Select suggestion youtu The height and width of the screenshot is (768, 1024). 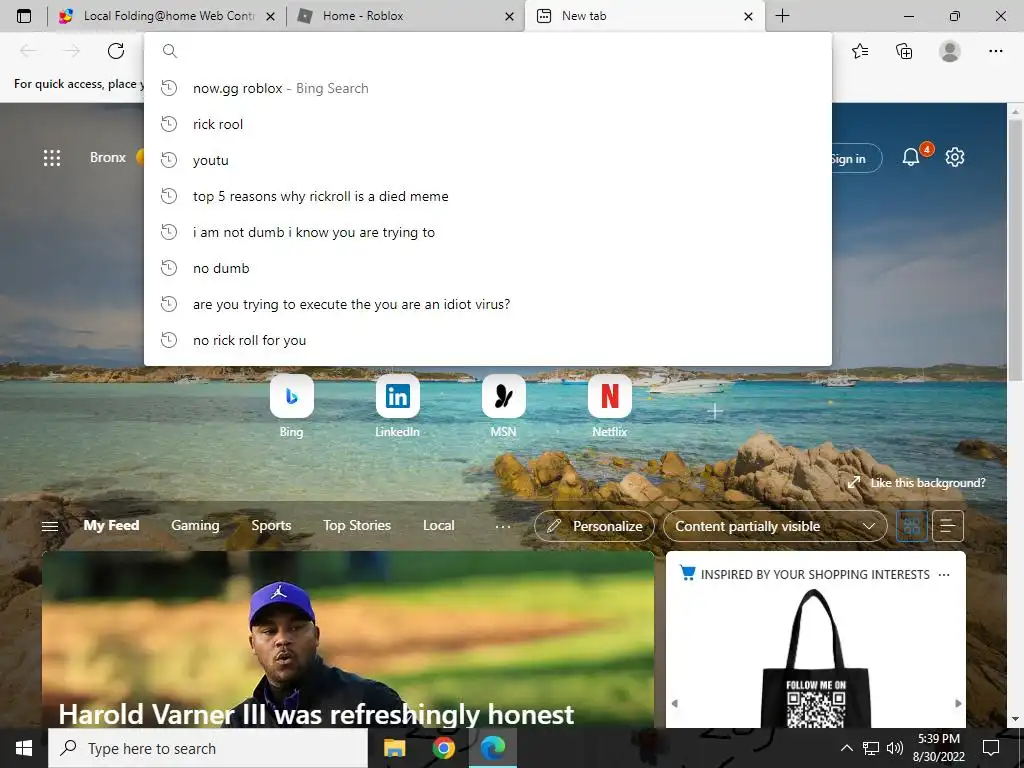(x=488, y=160)
